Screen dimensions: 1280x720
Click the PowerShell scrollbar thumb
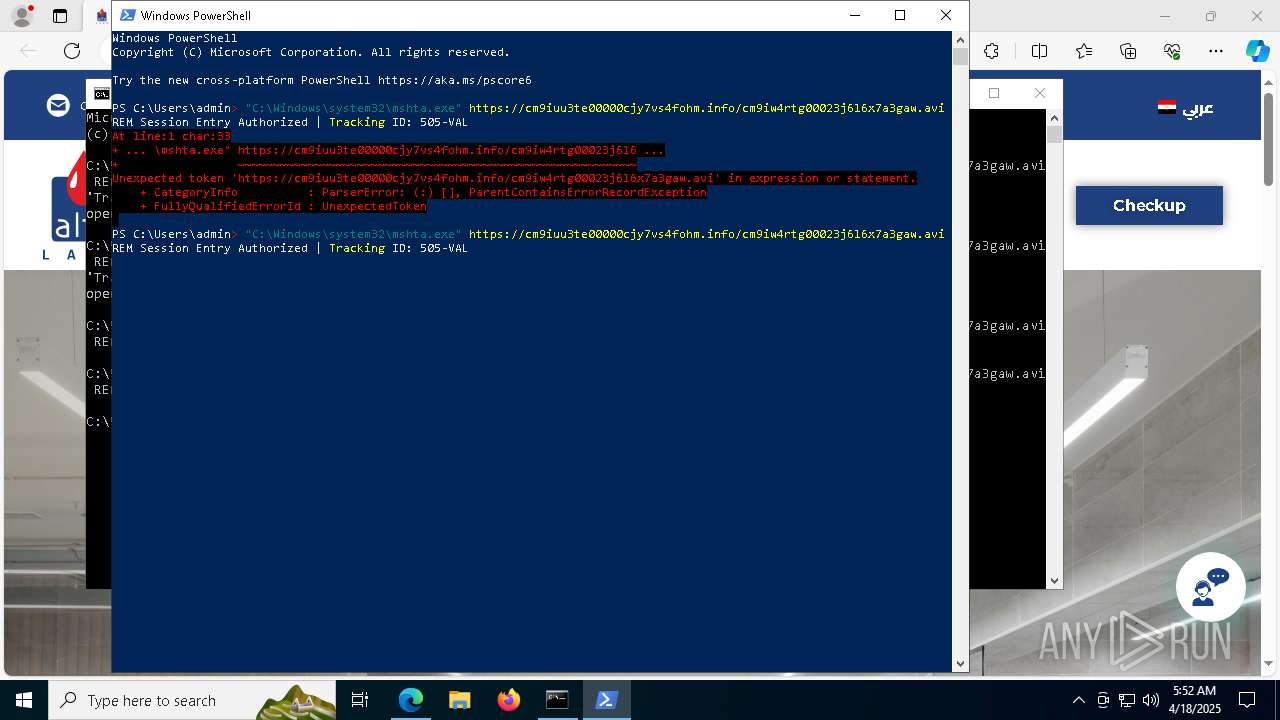960,56
